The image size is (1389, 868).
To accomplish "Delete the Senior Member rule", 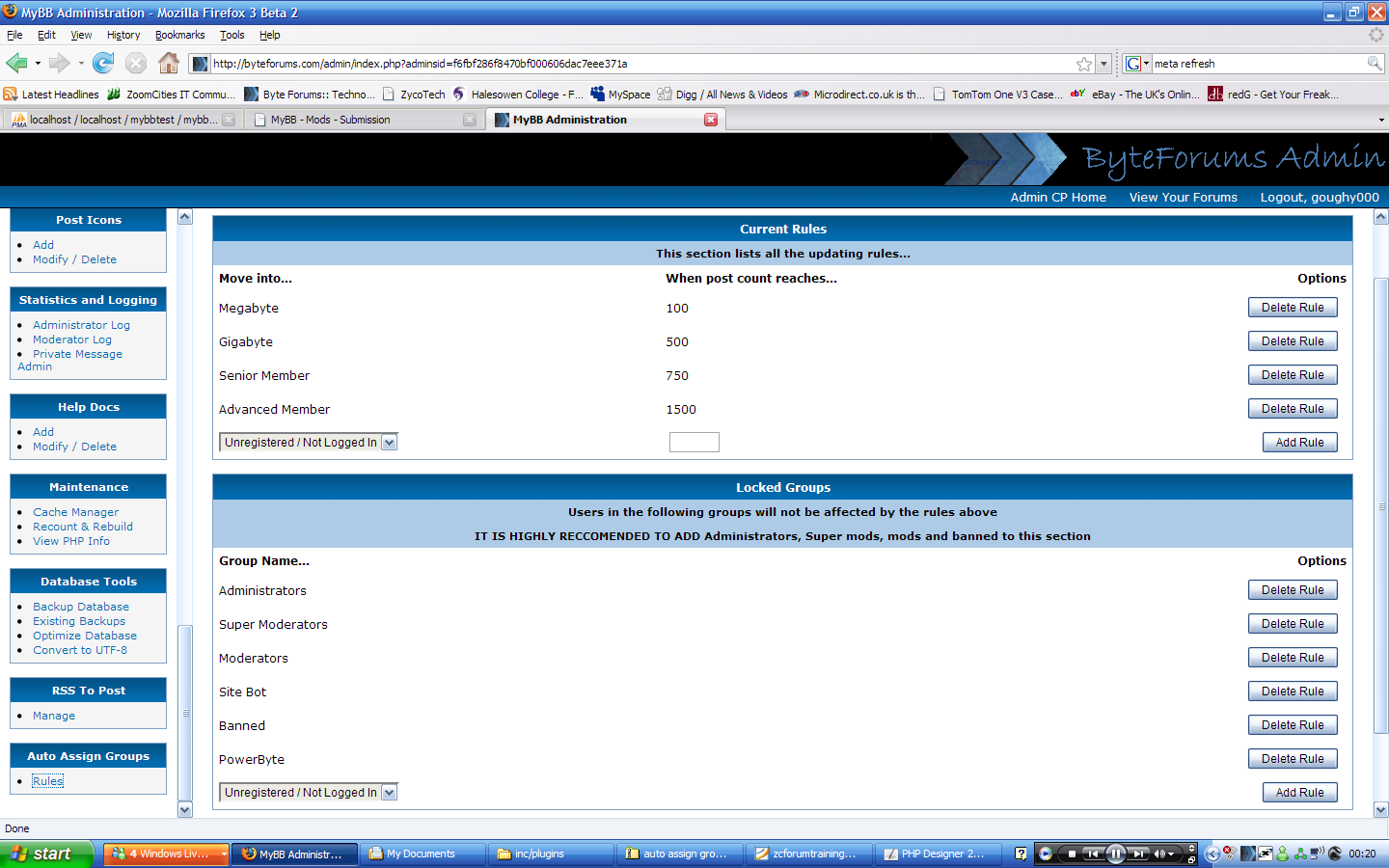I will click(x=1293, y=375).
